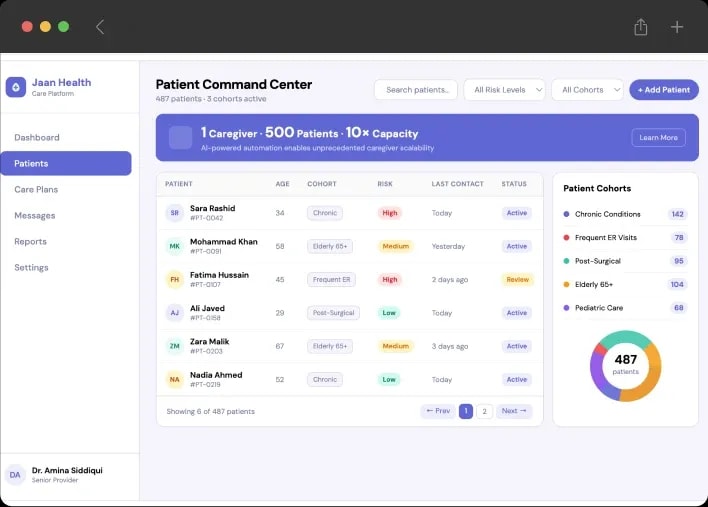Click the square icon in the caregiver banner

180,137
